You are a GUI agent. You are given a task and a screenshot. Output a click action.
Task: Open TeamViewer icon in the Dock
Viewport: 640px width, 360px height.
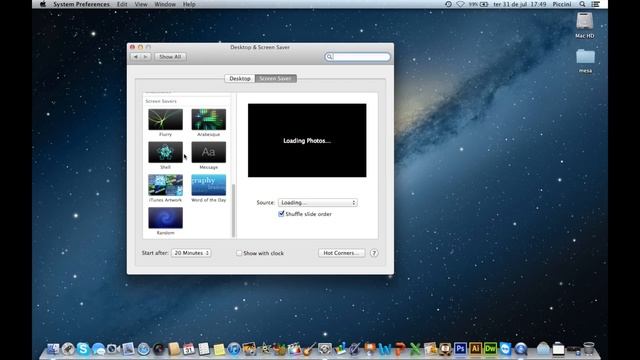point(506,349)
